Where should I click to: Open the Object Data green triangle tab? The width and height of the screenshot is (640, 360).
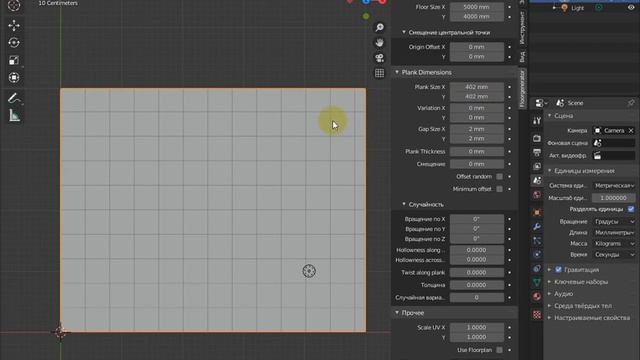click(x=537, y=282)
